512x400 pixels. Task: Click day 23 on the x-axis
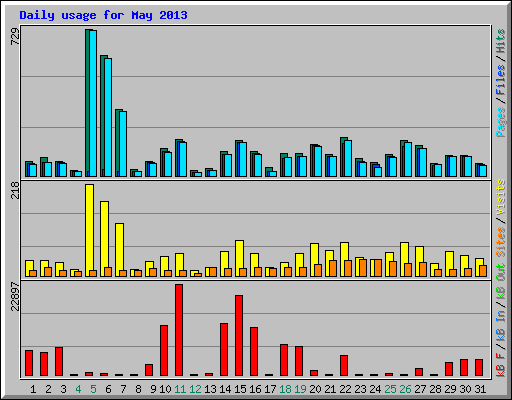coord(360,389)
